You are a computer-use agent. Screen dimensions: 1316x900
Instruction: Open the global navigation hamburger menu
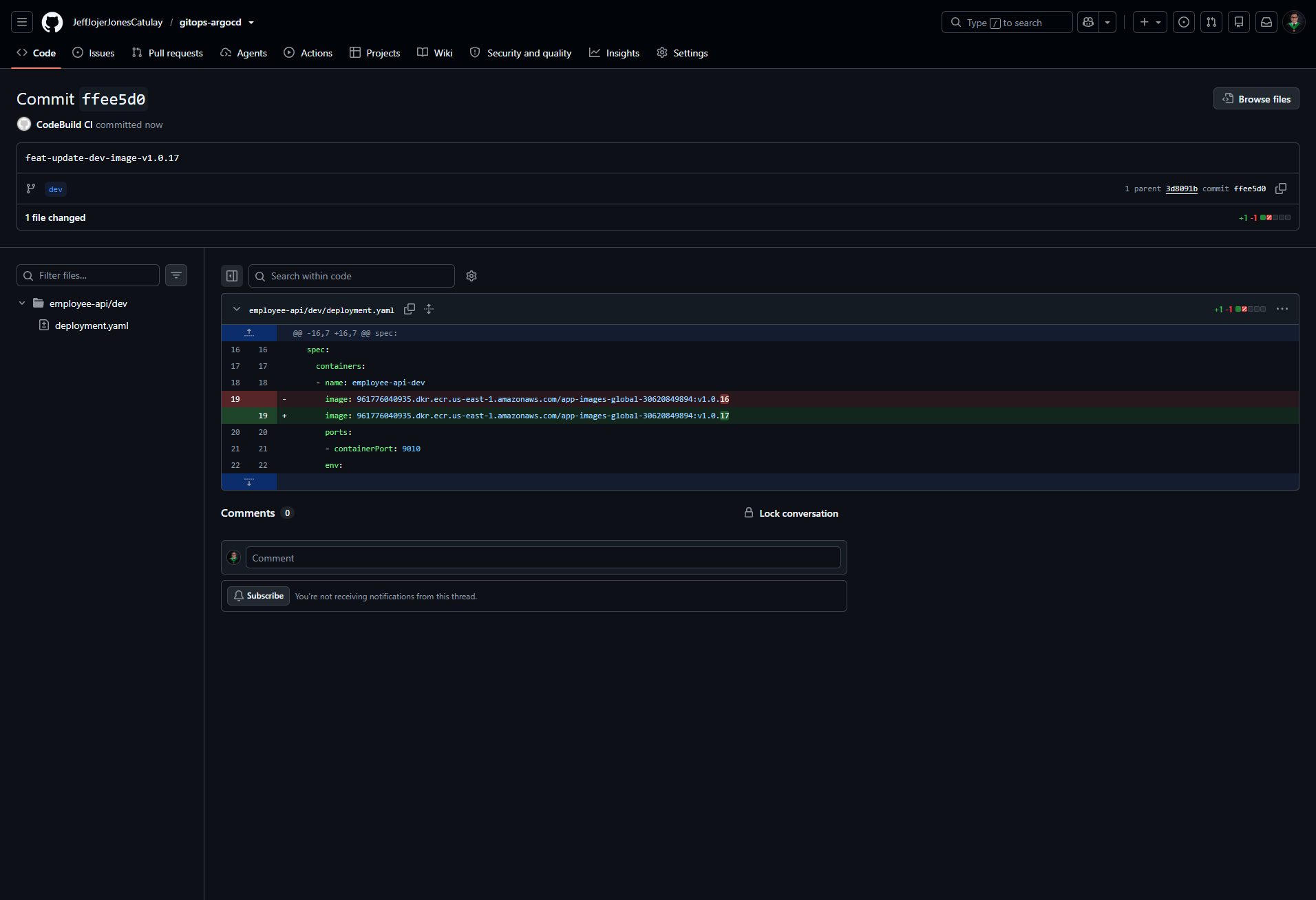[22, 22]
